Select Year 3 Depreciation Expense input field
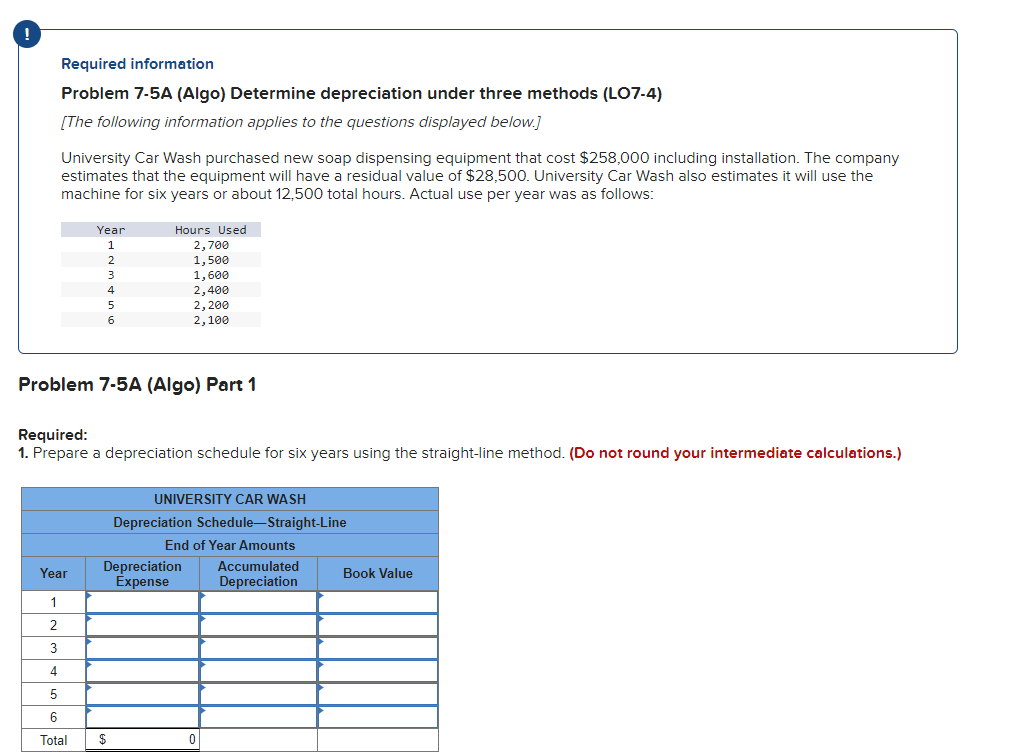The image size is (1011, 752). [142, 647]
